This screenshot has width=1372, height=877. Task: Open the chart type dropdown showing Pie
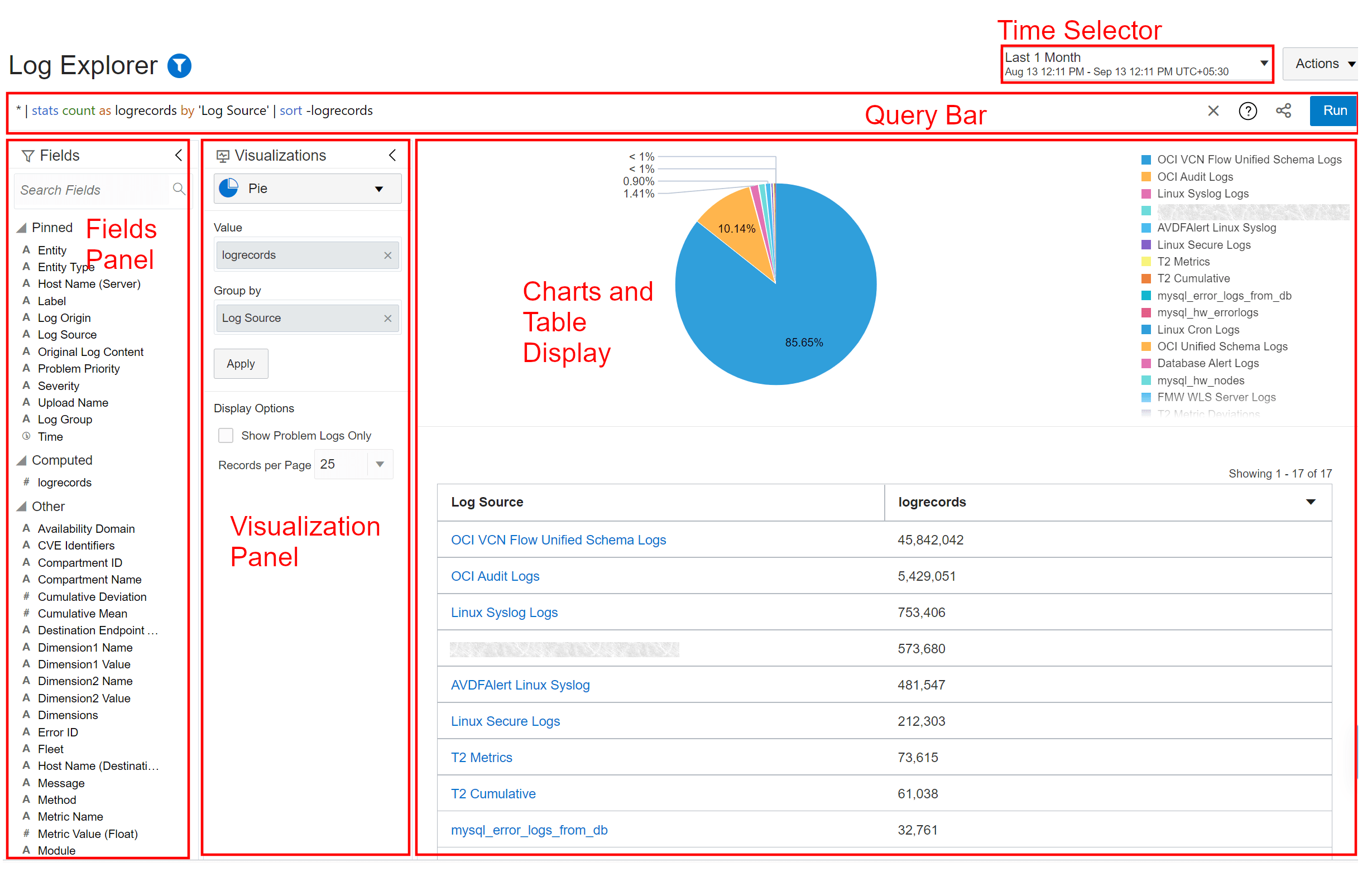[378, 188]
